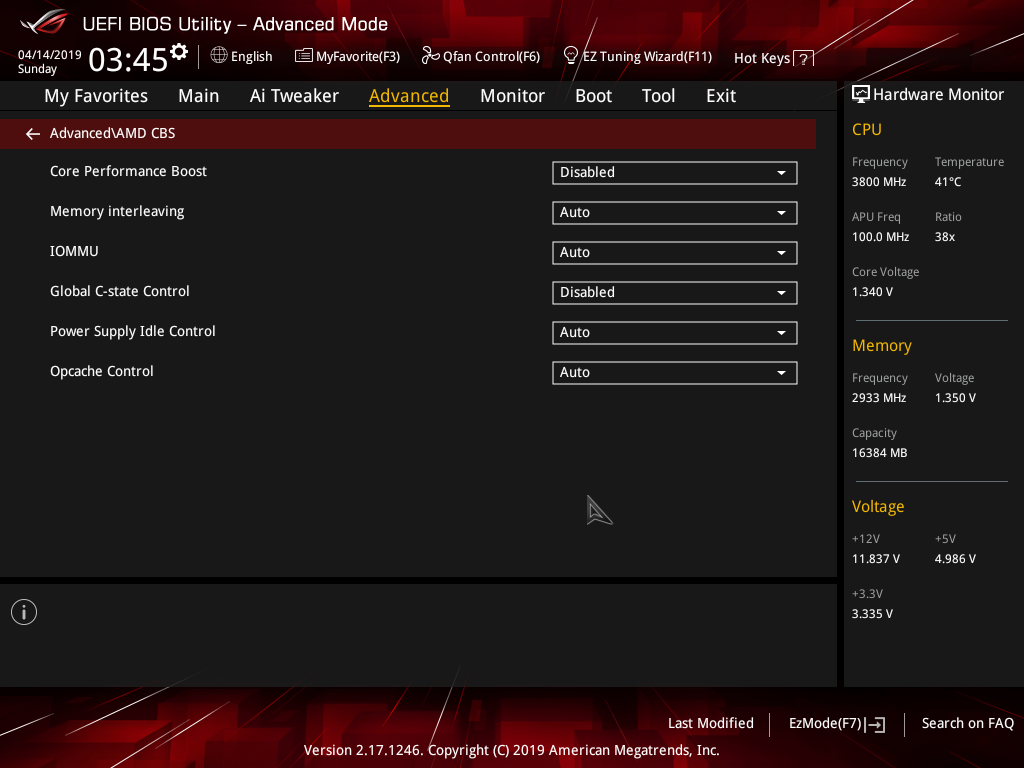Click the globe language icon
The image size is (1024, 768).
[x=219, y=56]
